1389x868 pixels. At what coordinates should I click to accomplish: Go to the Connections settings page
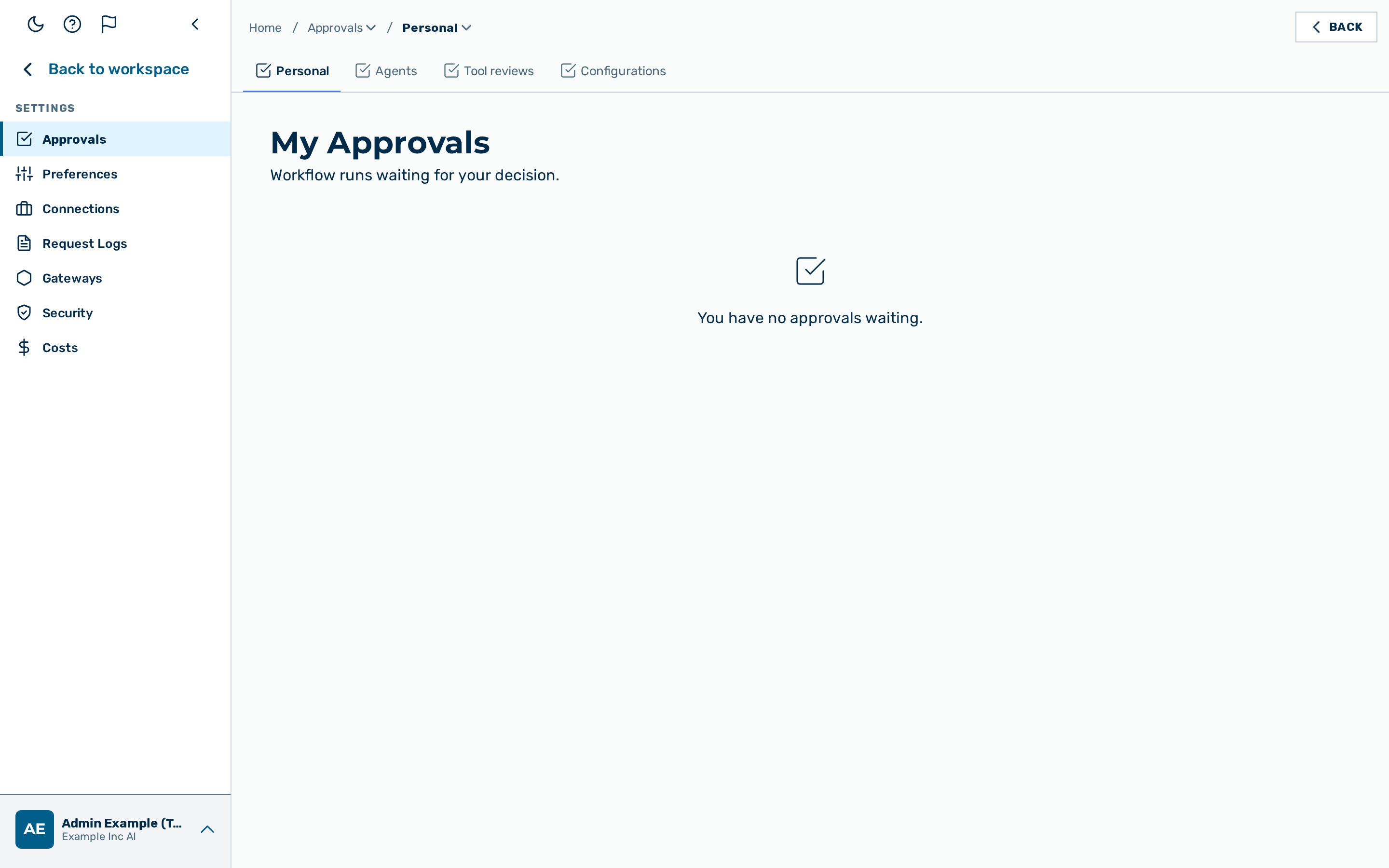(115, 208)
